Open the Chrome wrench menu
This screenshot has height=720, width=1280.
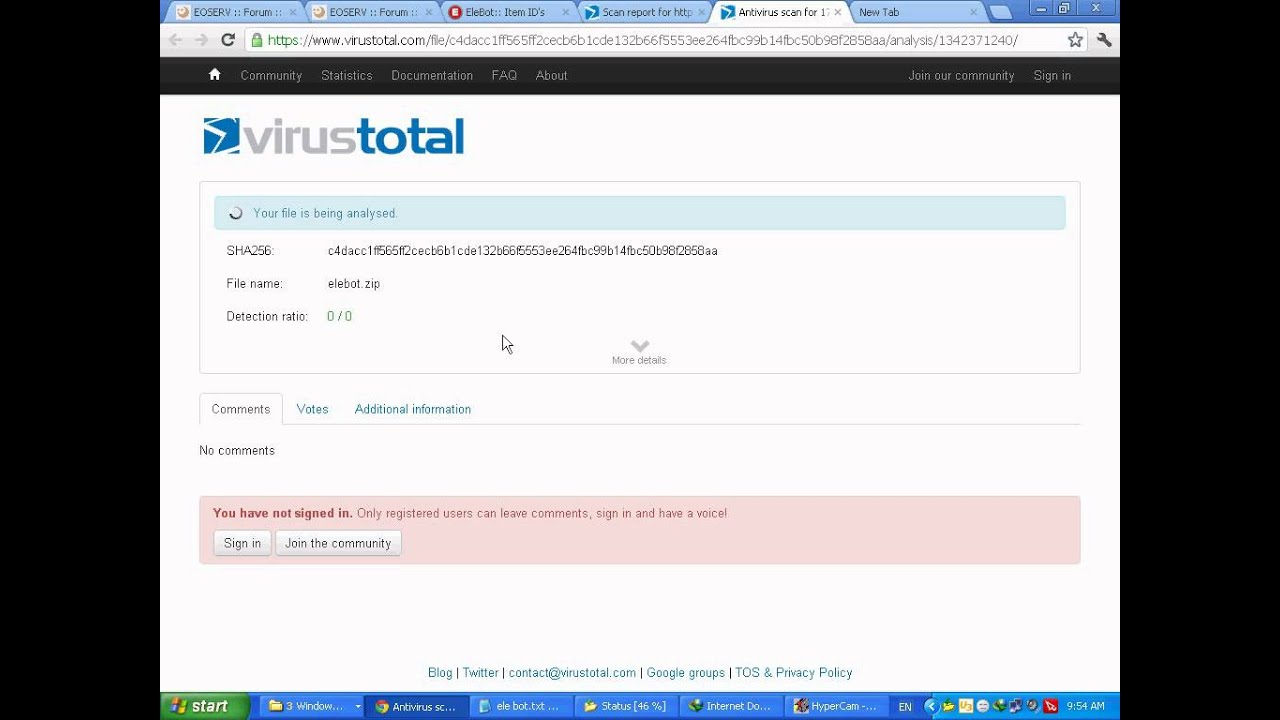1104,40
